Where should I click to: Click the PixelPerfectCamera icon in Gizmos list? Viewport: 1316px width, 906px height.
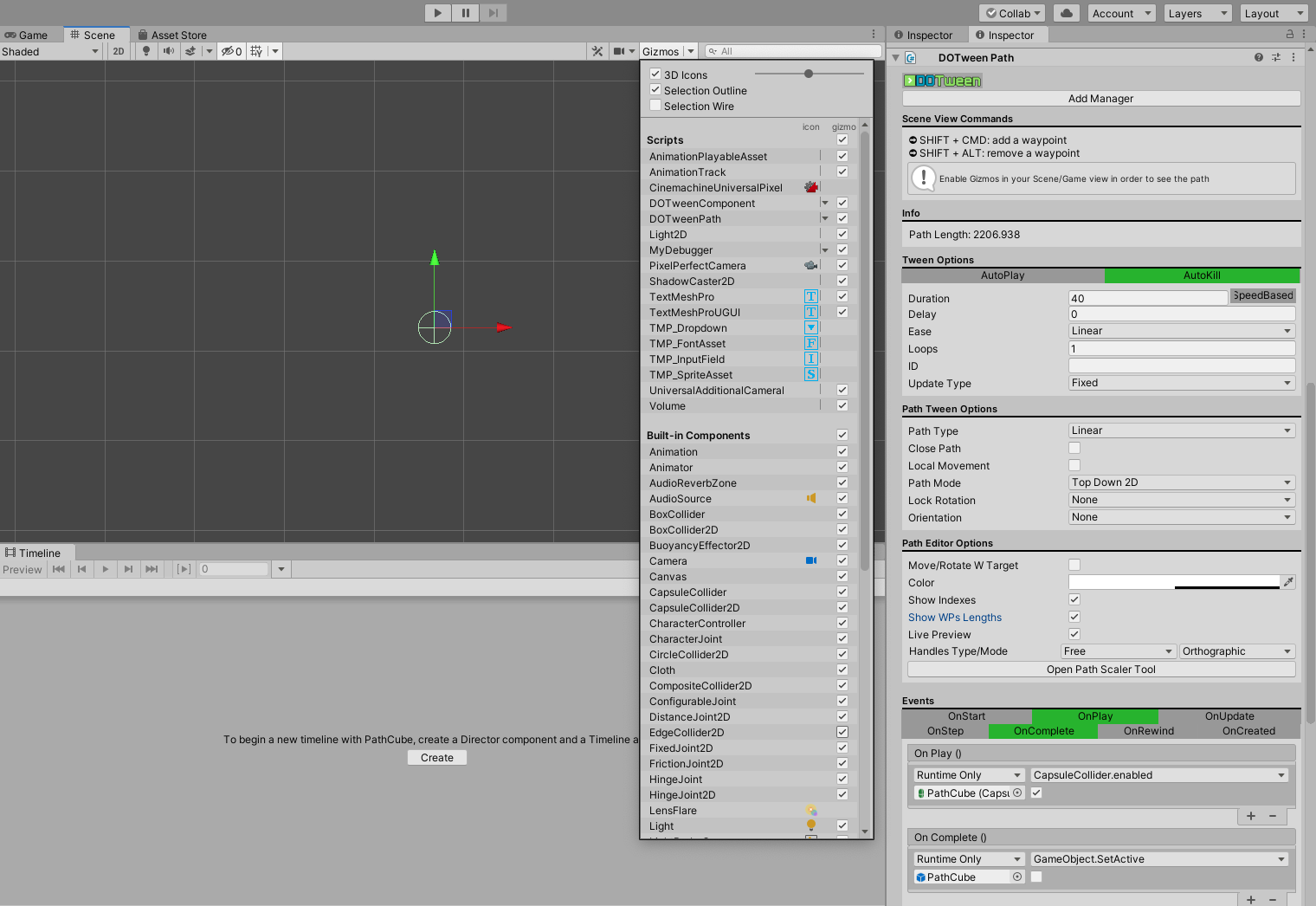pos(811,265)
